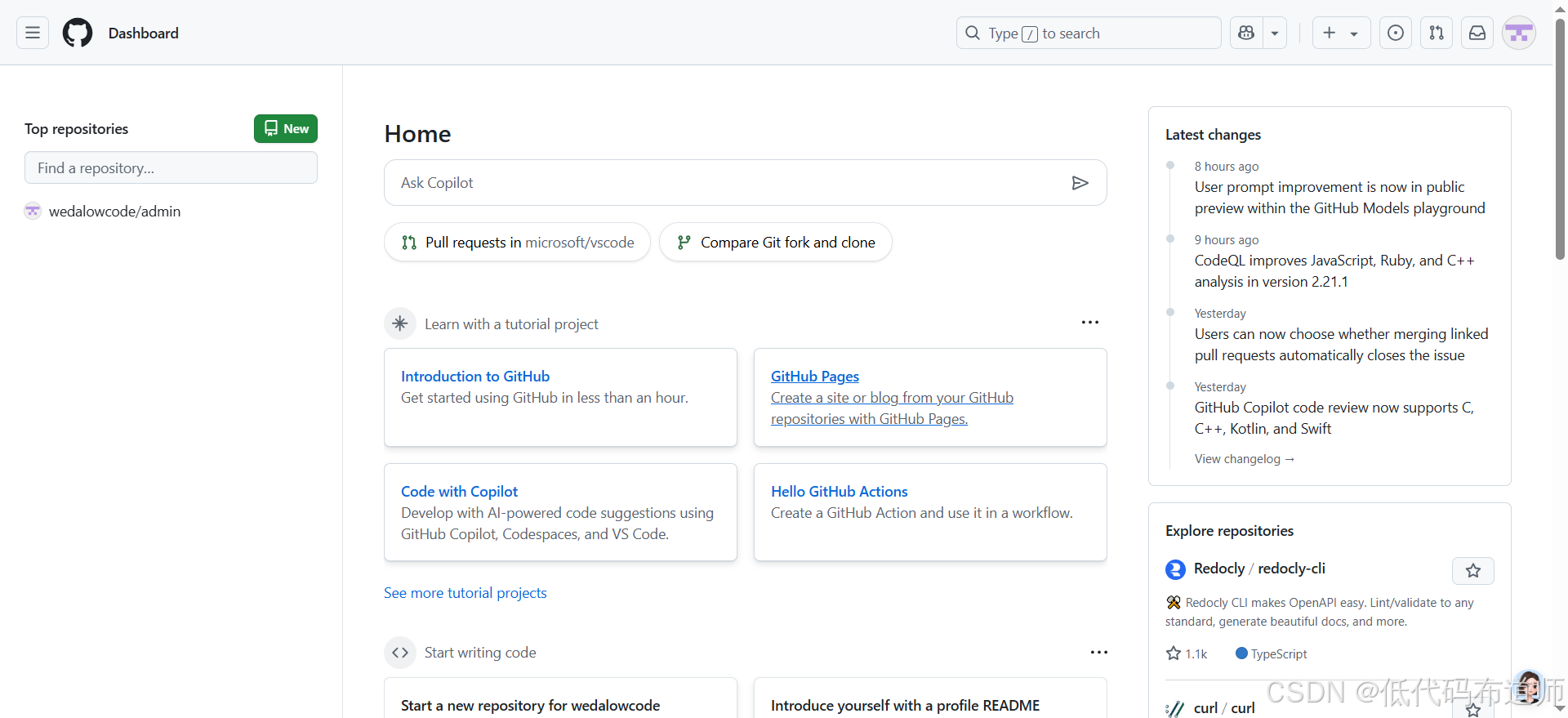1568x718 pixels.
Task: Open the curl / curl repository
Action: tap(1224, 707)
